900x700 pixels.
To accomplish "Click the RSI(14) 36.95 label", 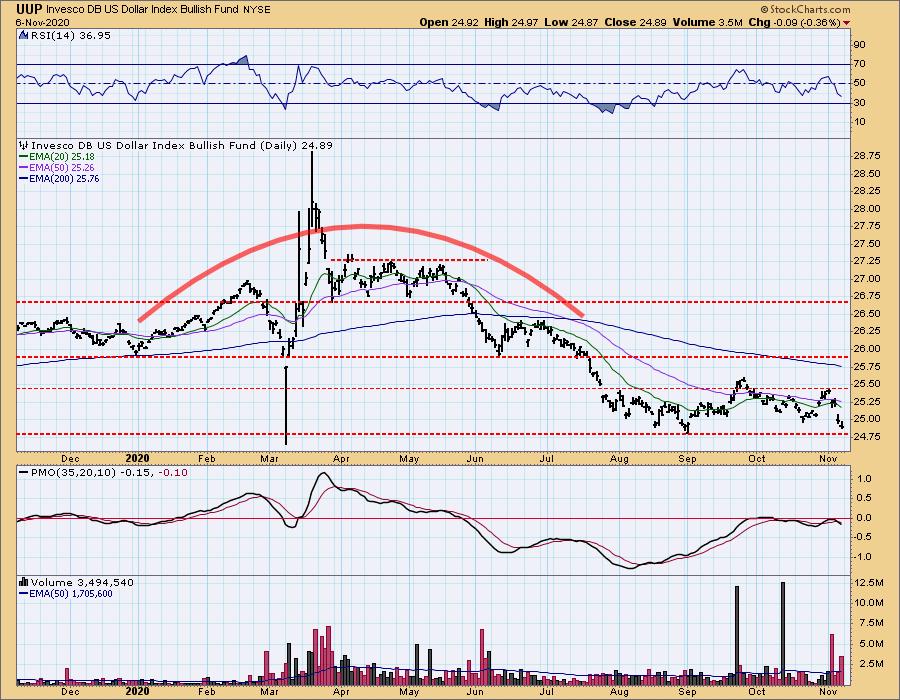I will click(x=71, y=36).
